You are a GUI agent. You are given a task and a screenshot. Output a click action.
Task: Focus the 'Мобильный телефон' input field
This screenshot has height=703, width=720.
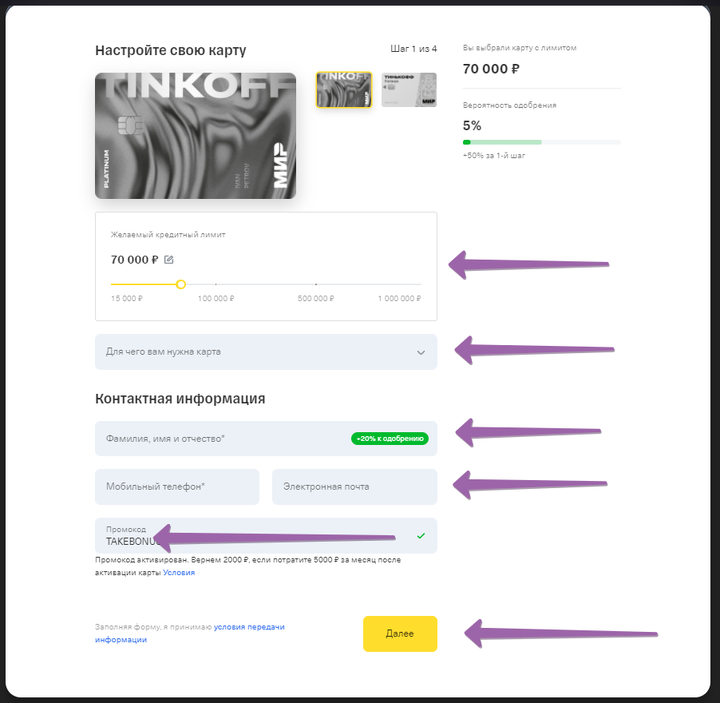(177, 487)
